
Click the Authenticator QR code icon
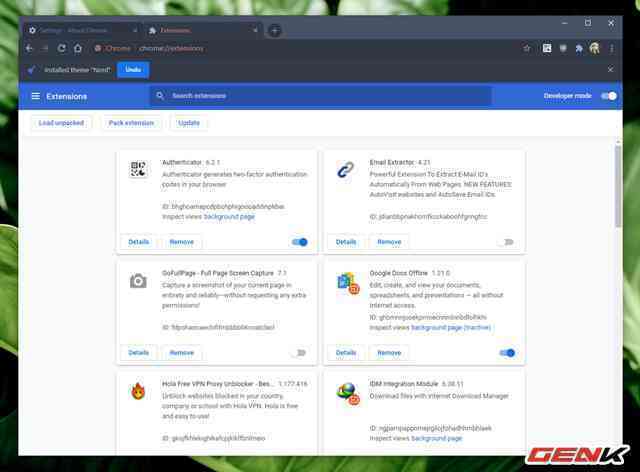[x=138, y=169]
